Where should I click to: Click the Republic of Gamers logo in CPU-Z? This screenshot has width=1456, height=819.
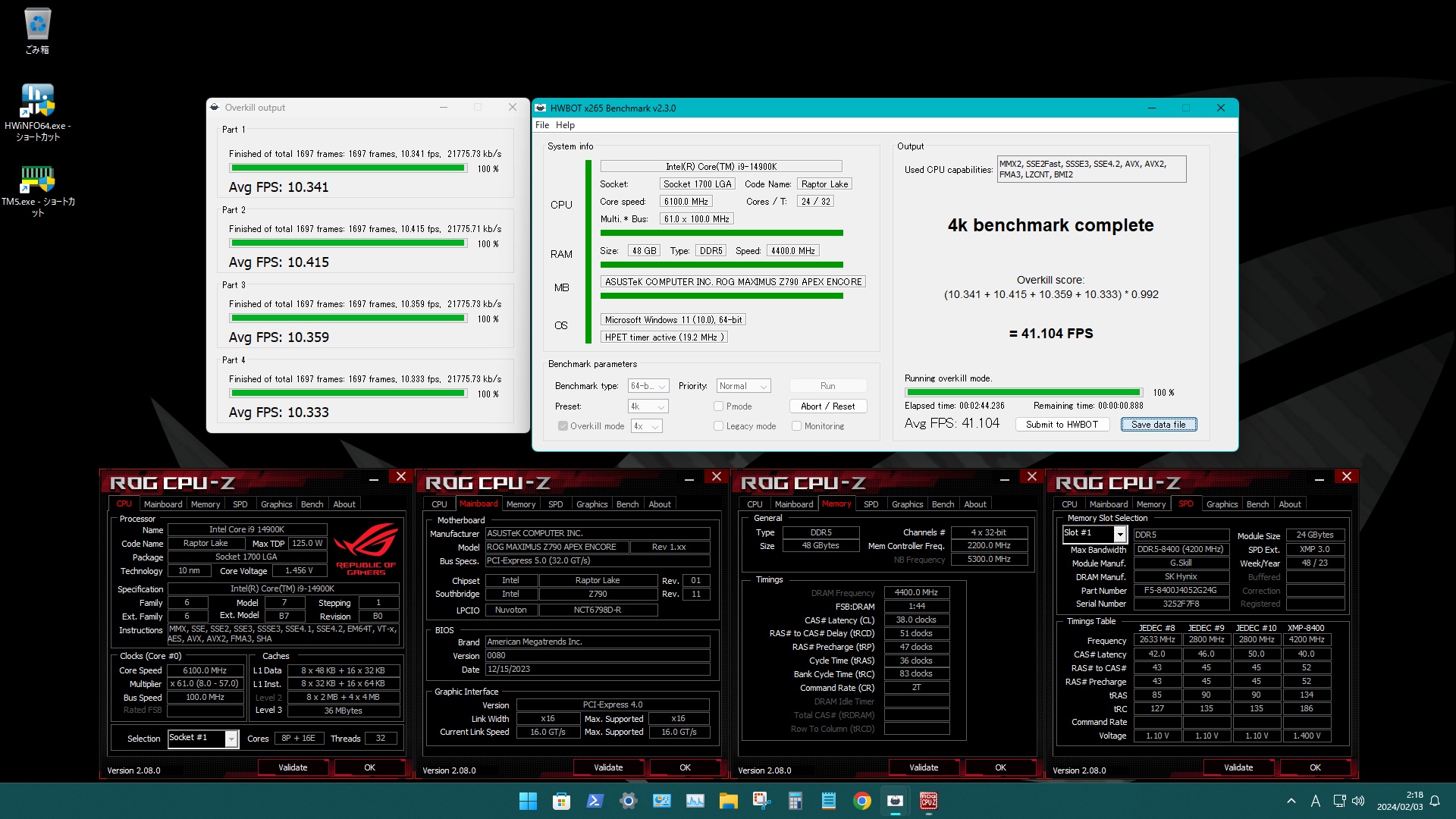coord(366,548)
